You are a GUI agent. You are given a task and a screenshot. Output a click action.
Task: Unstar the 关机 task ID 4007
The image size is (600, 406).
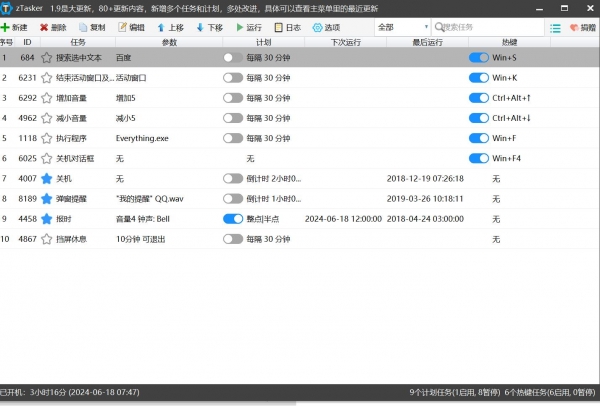click(47, 179)
